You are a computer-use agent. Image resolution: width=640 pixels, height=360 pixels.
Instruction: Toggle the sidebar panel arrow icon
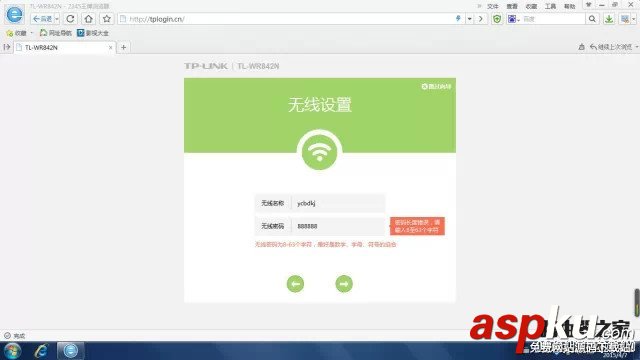(7, 47)
